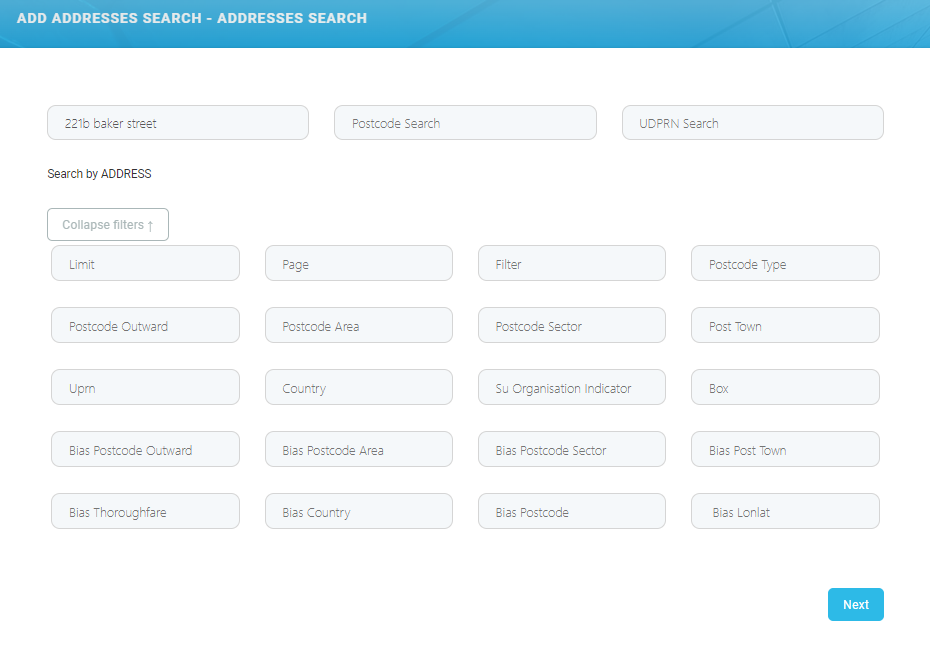
Task: Select the Uprn filter field
Action: click(145, 388)
